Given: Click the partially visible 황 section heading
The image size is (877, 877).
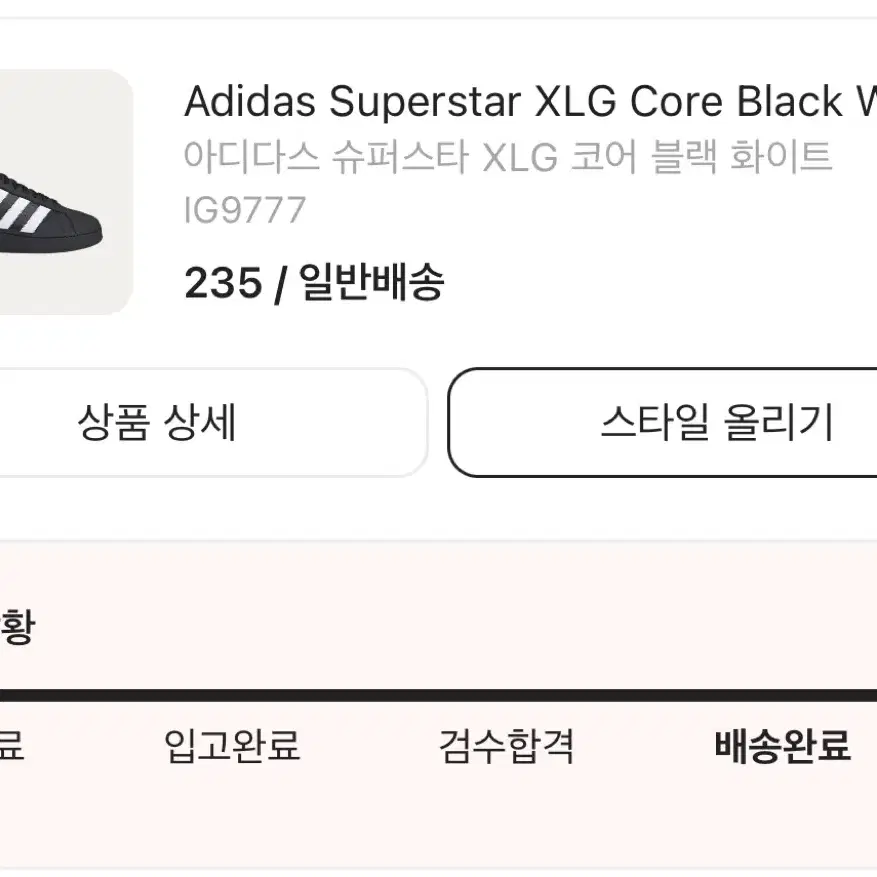Looking at the screenshot, I should point(18,626).
